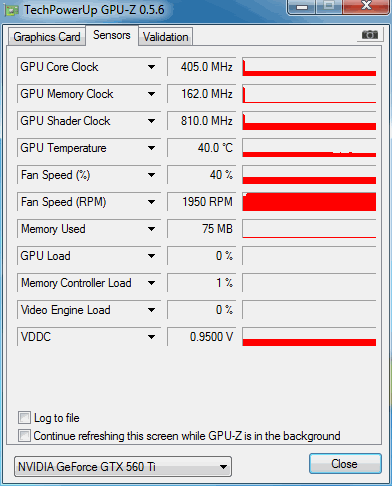This screenshot has width=392, height=486.
Task: Click the camera screenshot icon
Action: (370, 34)
